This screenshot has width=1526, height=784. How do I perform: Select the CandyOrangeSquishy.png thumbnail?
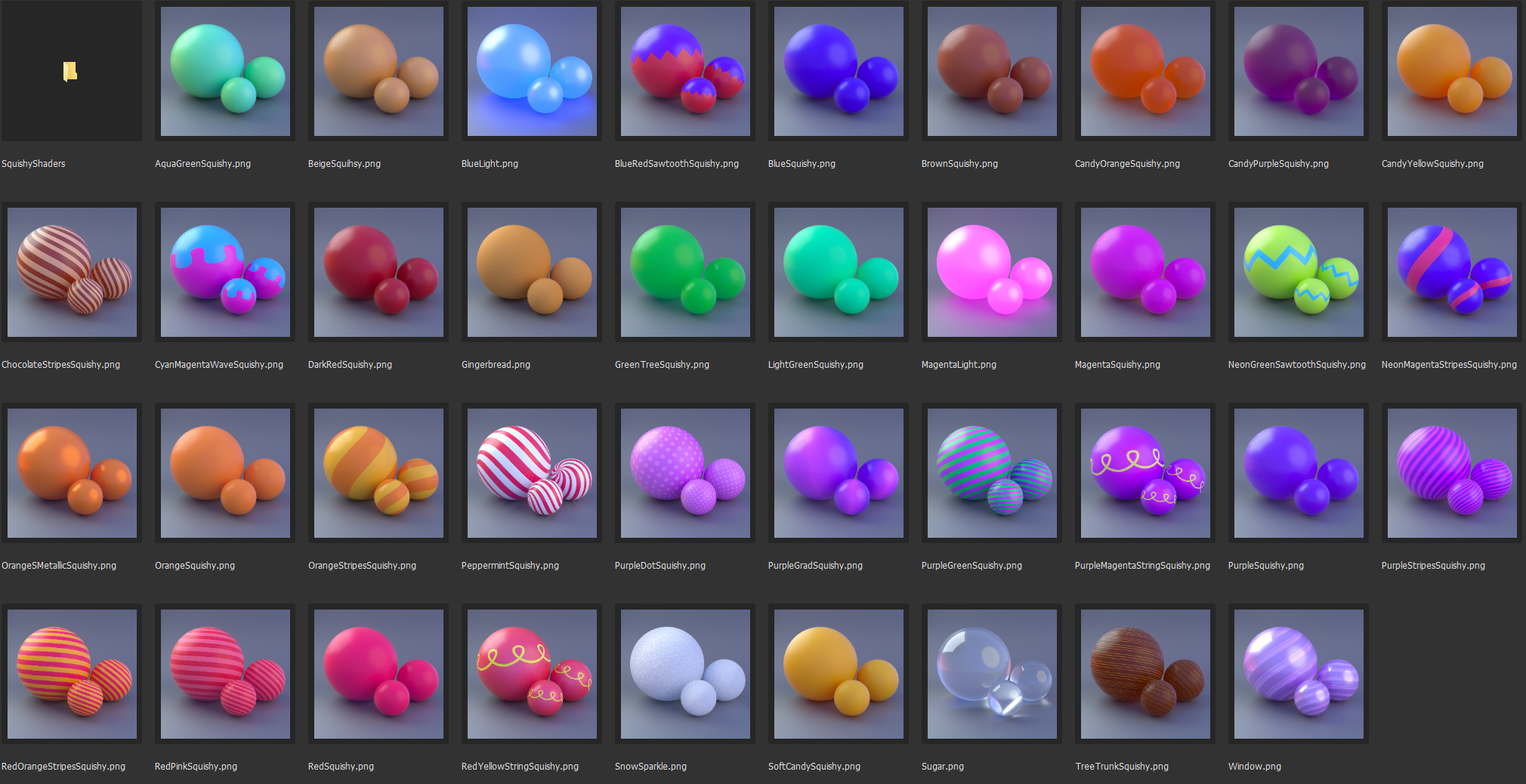point(1145,72)
